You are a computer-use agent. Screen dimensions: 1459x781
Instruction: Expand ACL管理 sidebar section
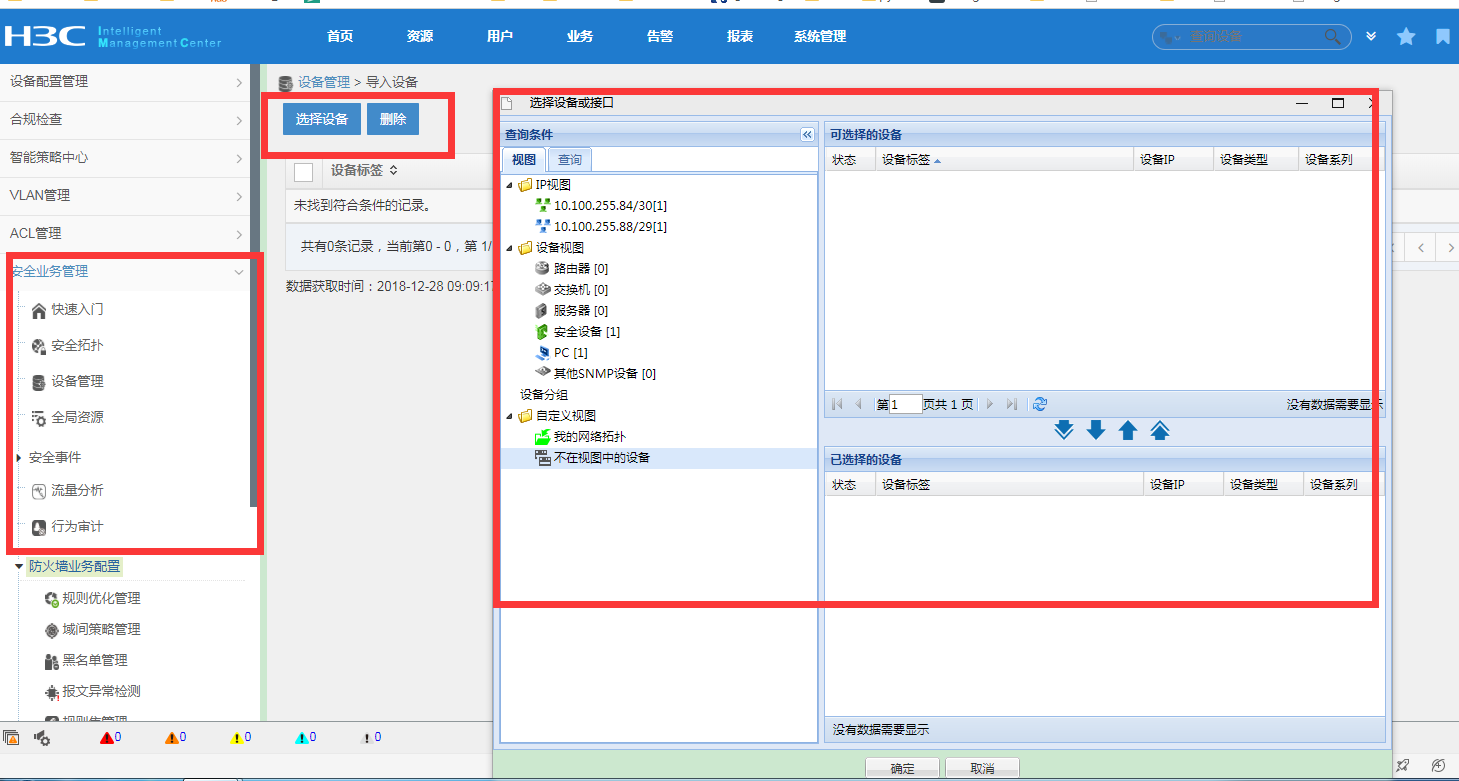125,233
